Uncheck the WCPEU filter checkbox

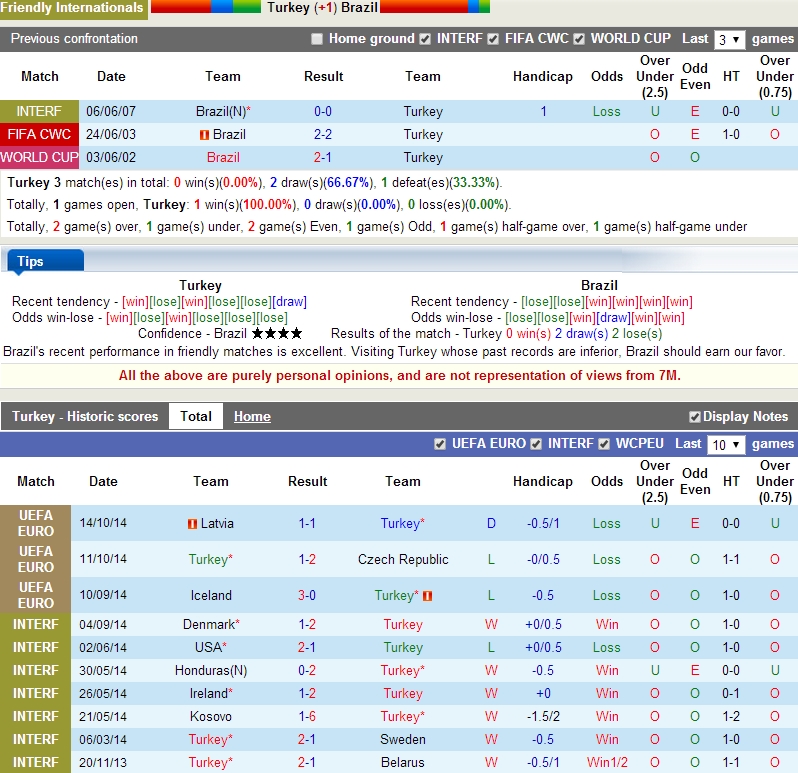tap(604, 444)
